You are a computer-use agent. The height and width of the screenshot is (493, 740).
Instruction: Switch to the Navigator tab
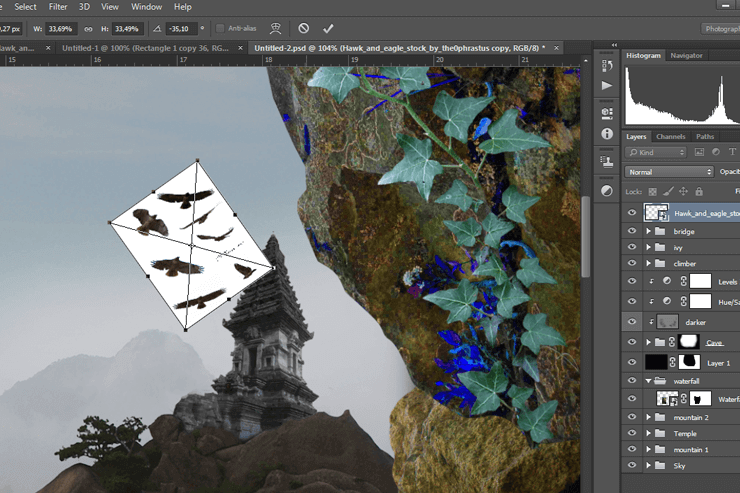click(686, 56)
